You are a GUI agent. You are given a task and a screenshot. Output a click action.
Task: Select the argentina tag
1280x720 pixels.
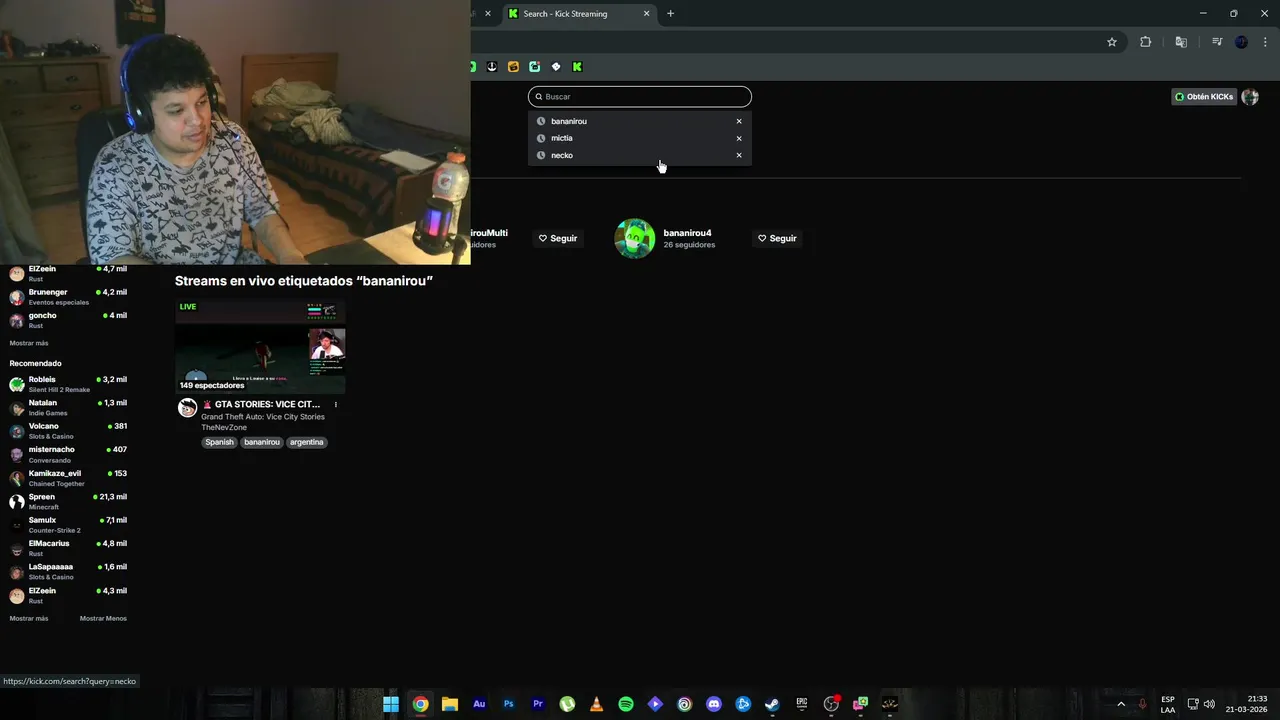click(x=307, y=442)
